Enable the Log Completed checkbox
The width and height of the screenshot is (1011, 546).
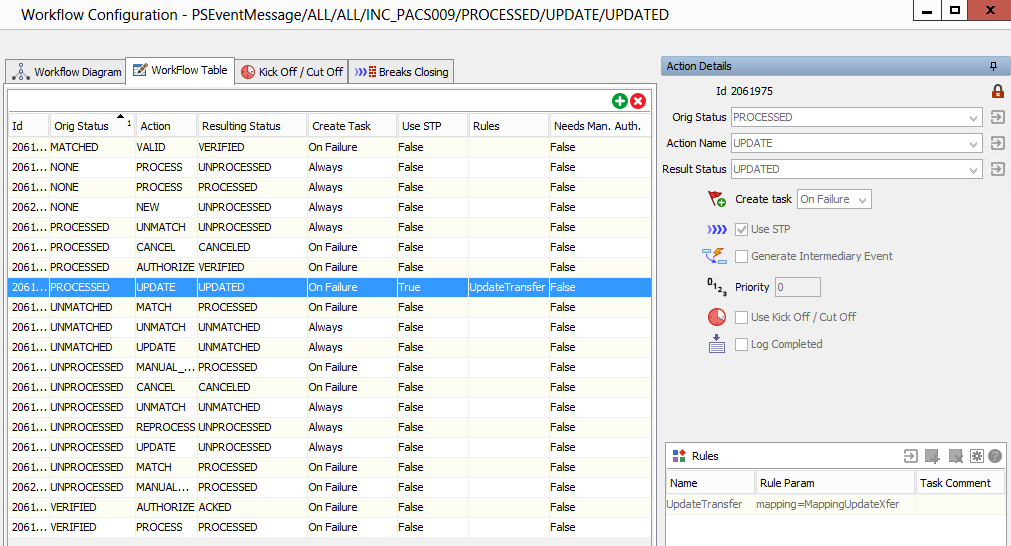(741, 344)
